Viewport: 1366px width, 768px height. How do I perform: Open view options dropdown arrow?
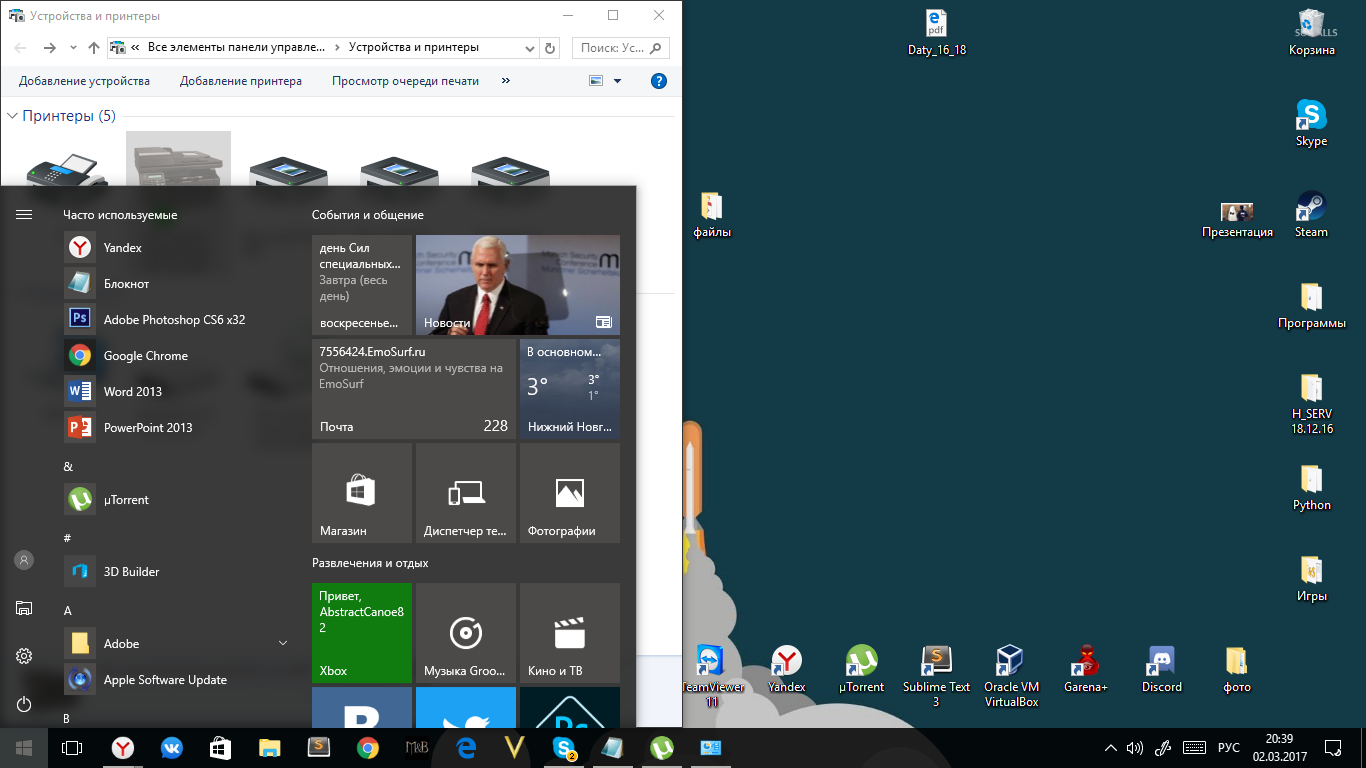click(617, 81)
